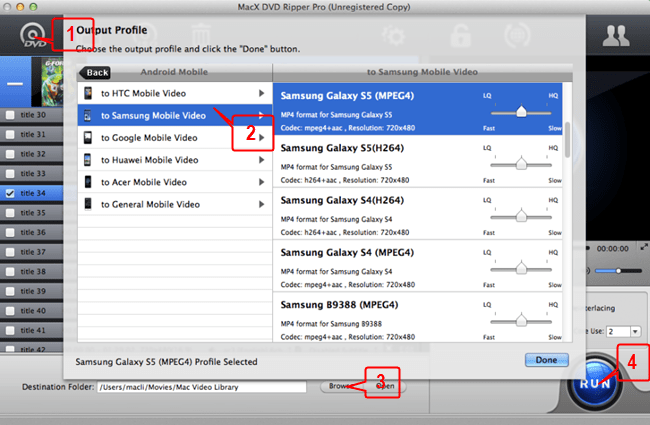This screenshot has width=650, height=425.
Task: Adjust quality slider for Galaxy S5 (MPEG4)
Action: point(521,112)
